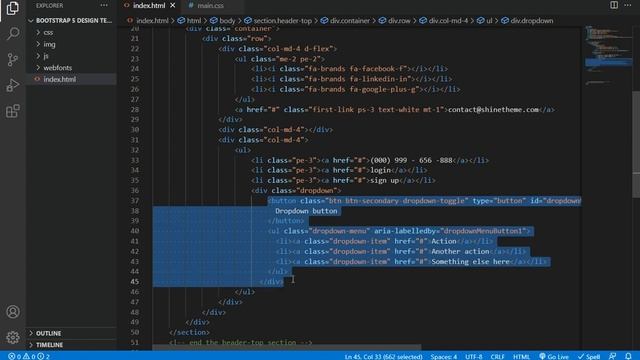The width and height of the screenshot is (640, 360).
Task: Click div.col-md-4 breadcrumb item
Action: tap(448, 20)
